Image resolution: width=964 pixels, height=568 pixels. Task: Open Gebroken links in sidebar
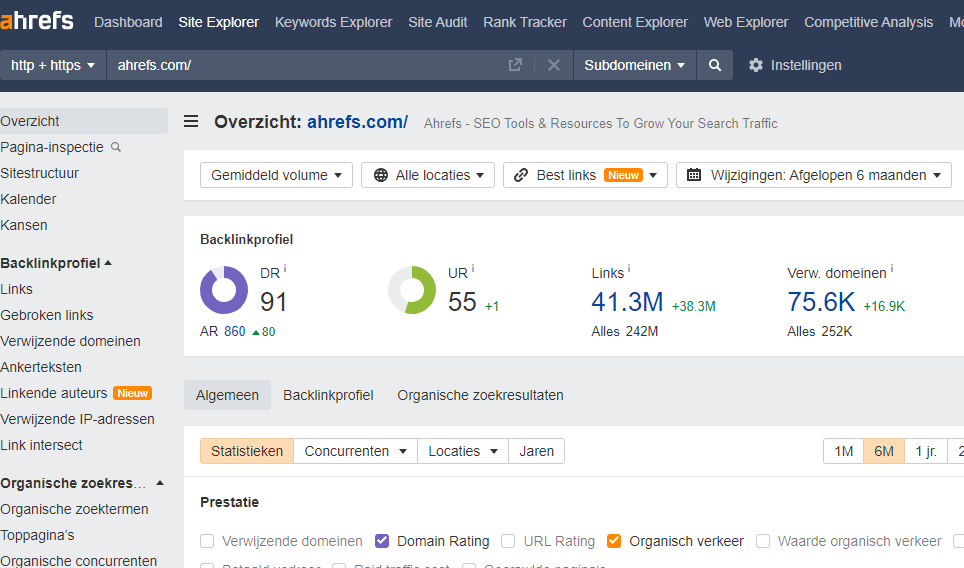click(x=47, y=315)
